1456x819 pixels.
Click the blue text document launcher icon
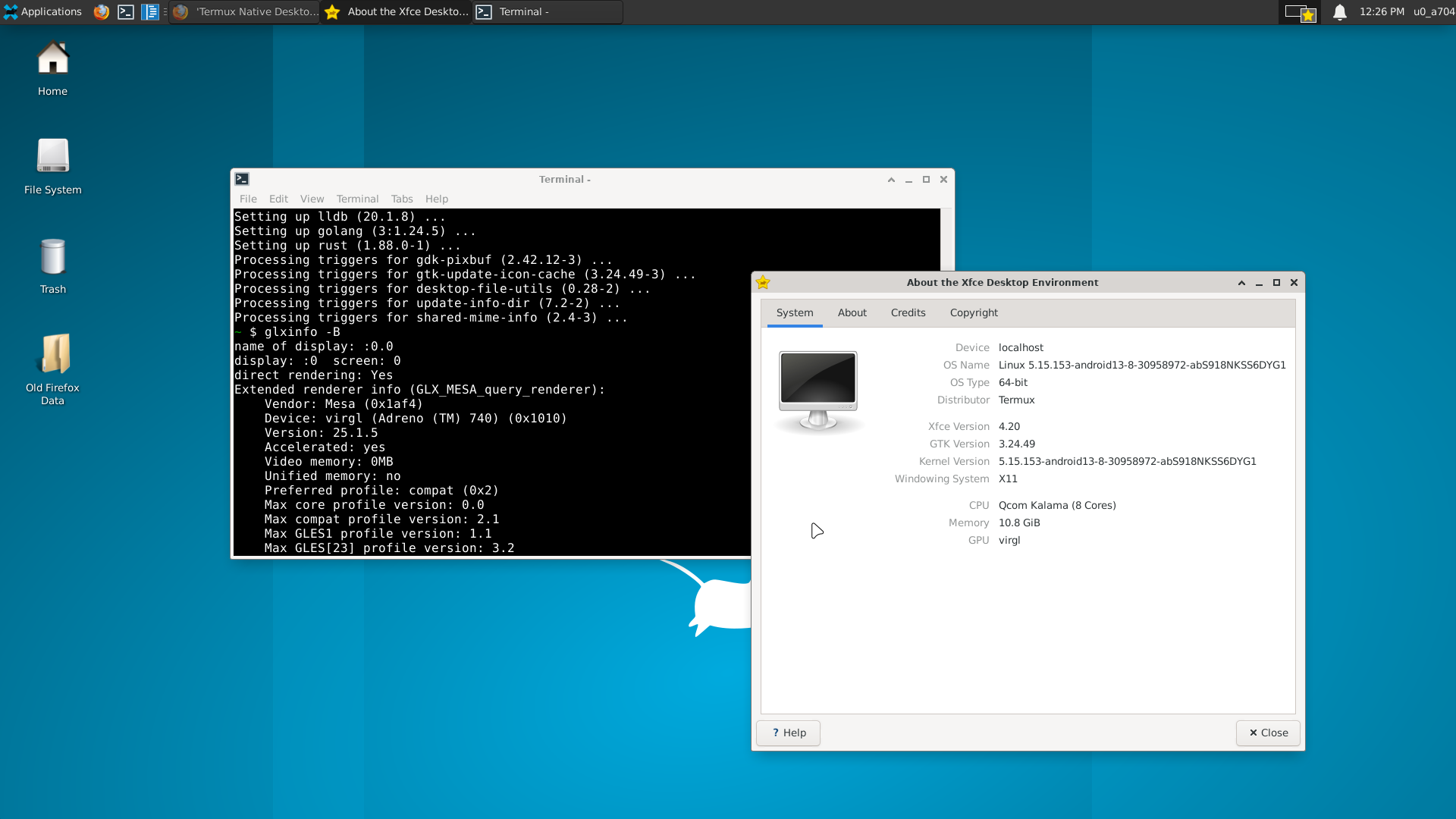pos(150,11)
